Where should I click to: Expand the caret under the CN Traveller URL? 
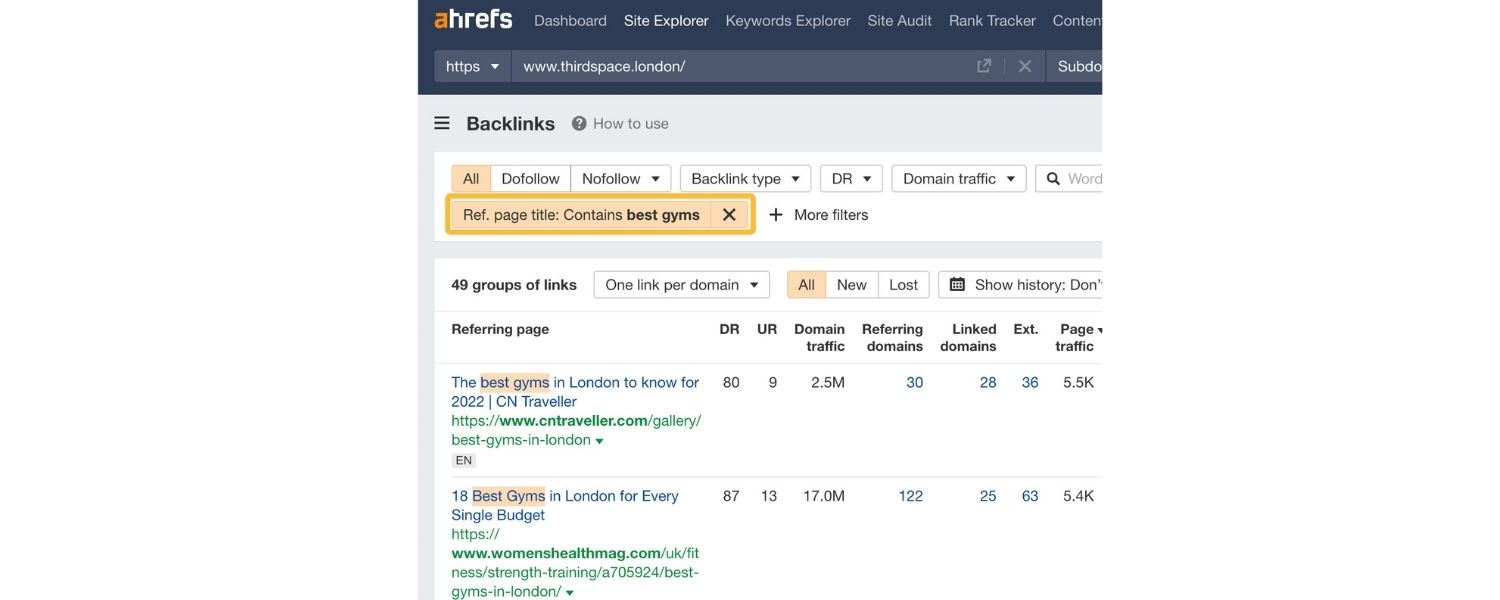(x=598, y=439)
